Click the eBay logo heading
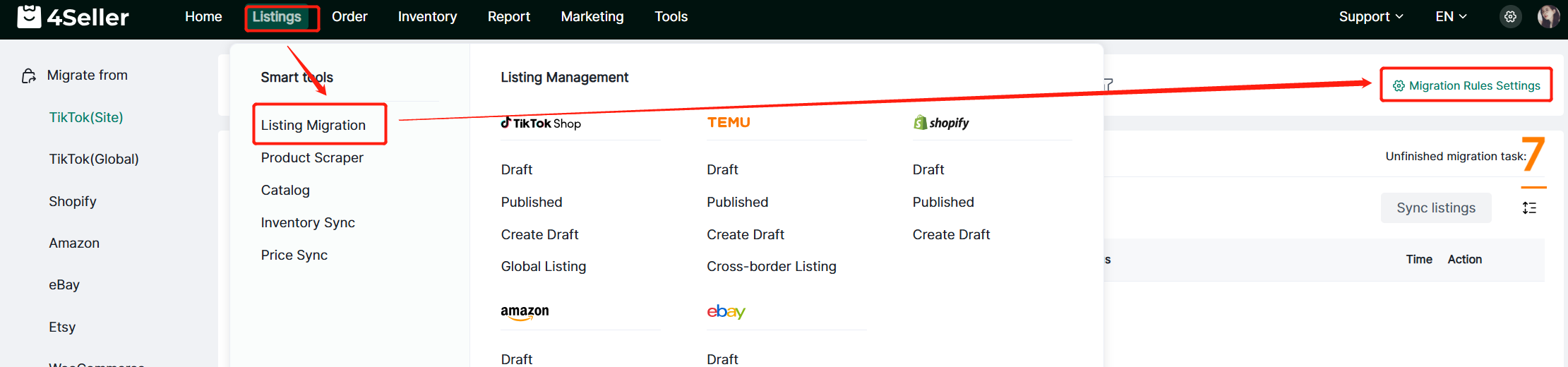This screenshot has width=1568, height=367. point(726,312)
